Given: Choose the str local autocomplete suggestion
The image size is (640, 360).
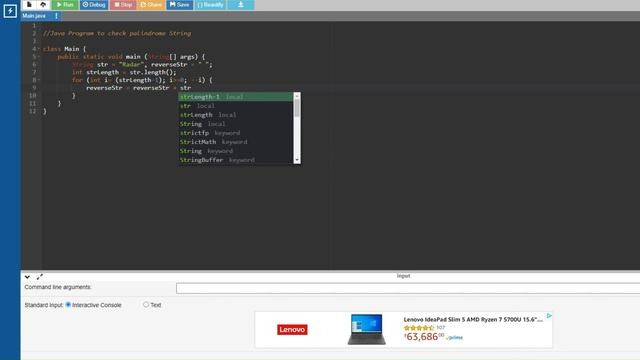Looking at the screenshot, I should tap(236, 106).
